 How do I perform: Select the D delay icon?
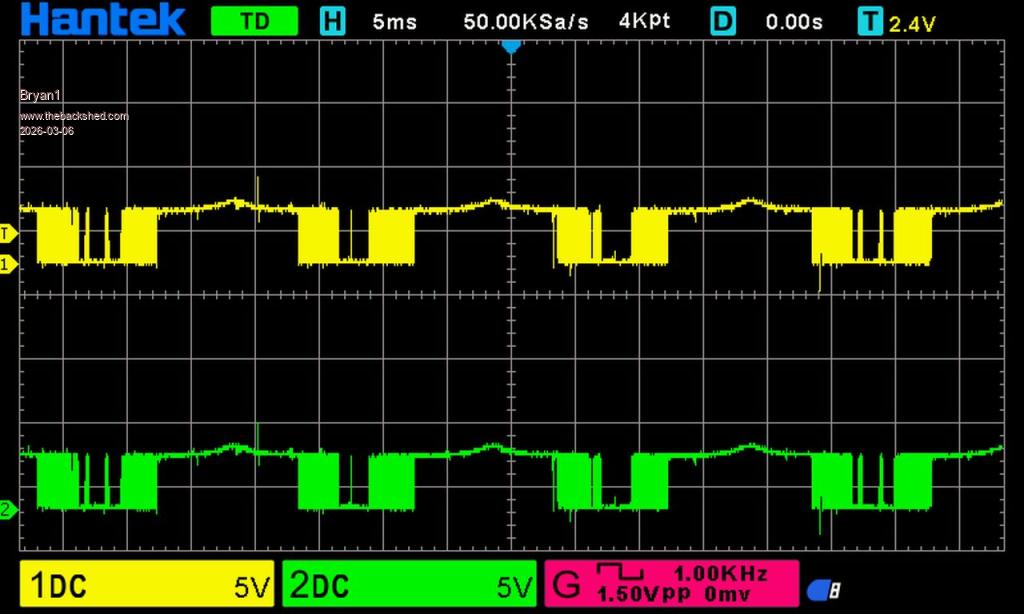[x=723, y=22]
